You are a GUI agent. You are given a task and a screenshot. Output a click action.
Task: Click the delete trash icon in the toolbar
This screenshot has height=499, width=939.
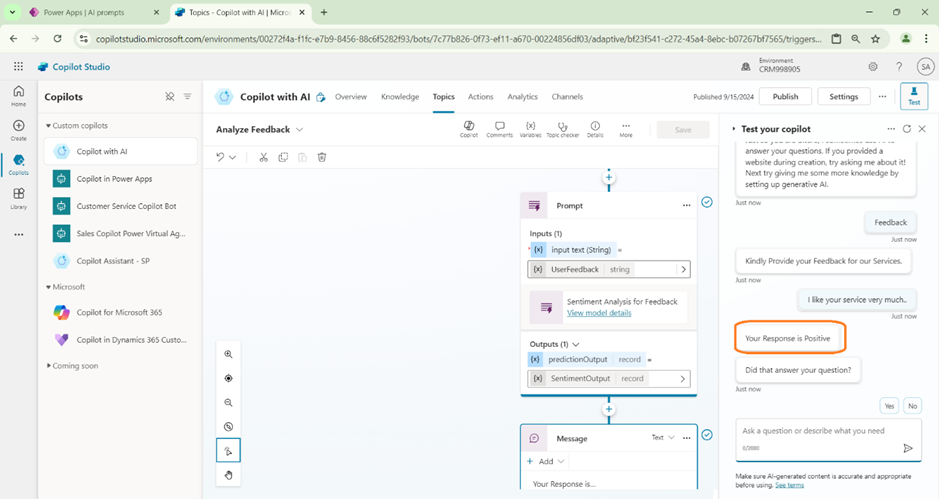click(x=322, y=157)
